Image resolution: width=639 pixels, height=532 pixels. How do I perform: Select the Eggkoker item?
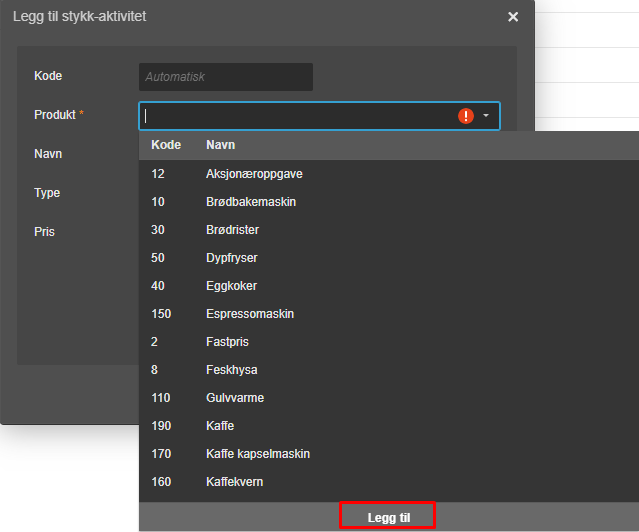point(389,286)
